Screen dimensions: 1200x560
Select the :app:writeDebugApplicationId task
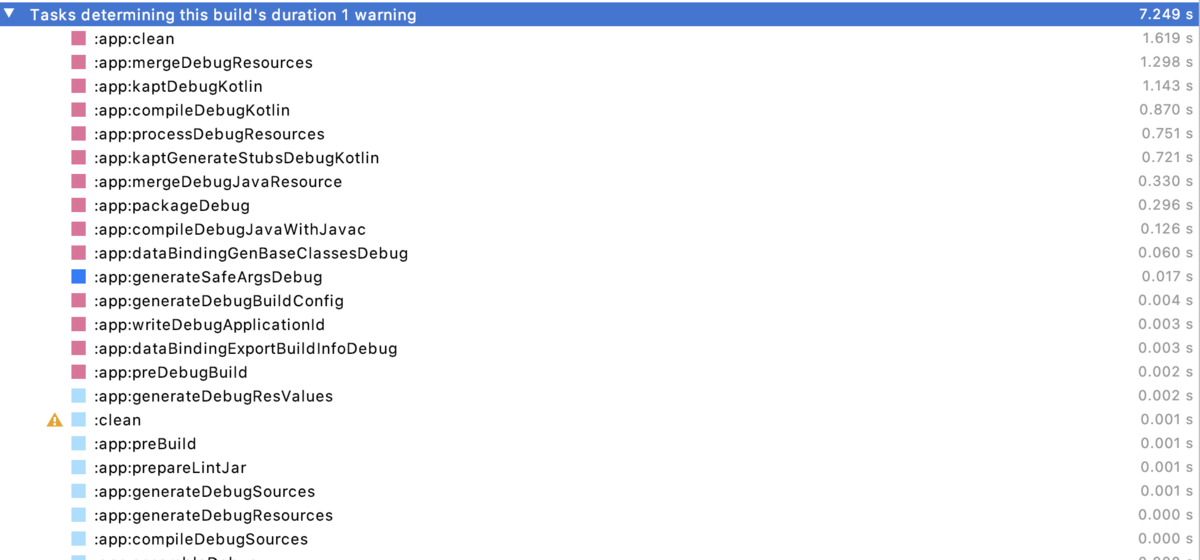pos(600,325)
